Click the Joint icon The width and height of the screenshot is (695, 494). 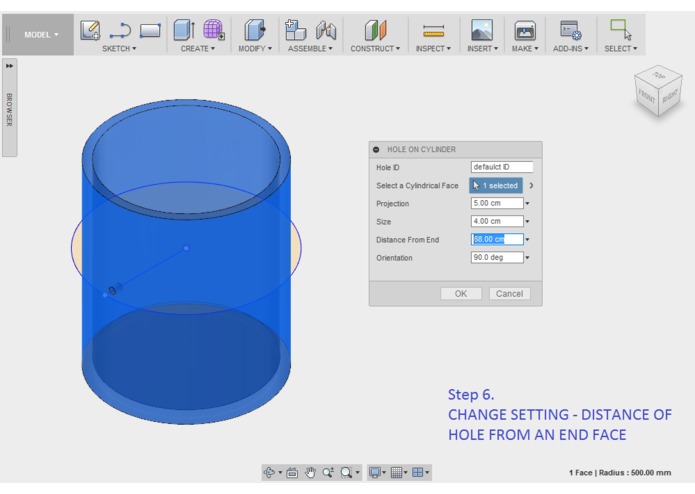point(326,30)
